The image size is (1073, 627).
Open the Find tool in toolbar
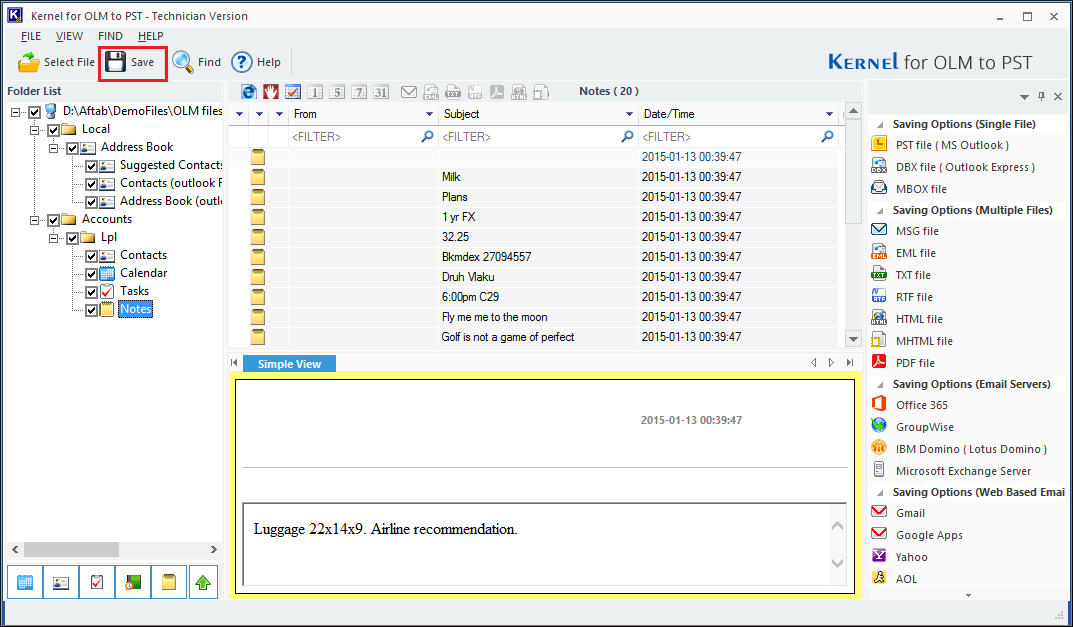[196, 62]
